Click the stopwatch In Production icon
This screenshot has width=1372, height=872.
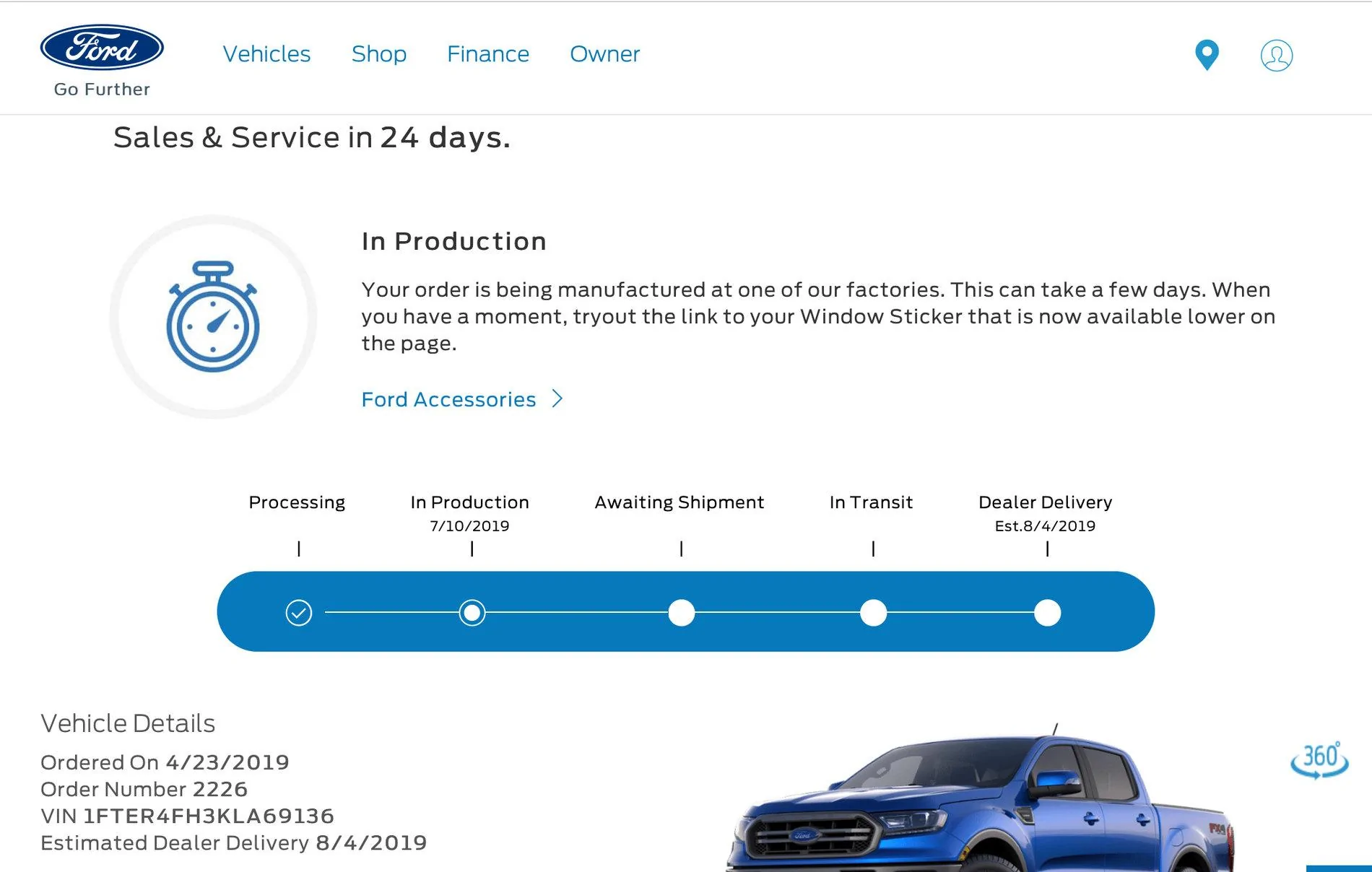point(213,316)
